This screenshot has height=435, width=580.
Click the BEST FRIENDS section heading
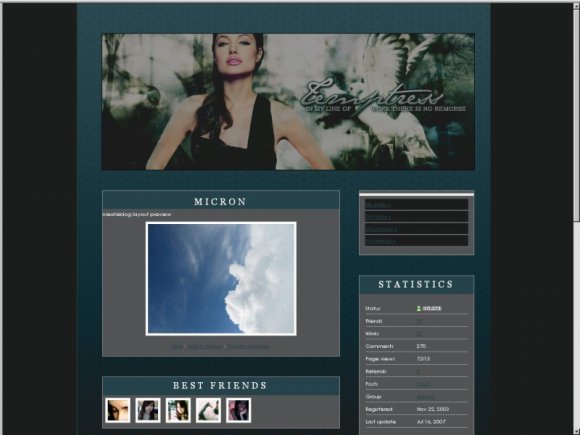coord(220,385)
